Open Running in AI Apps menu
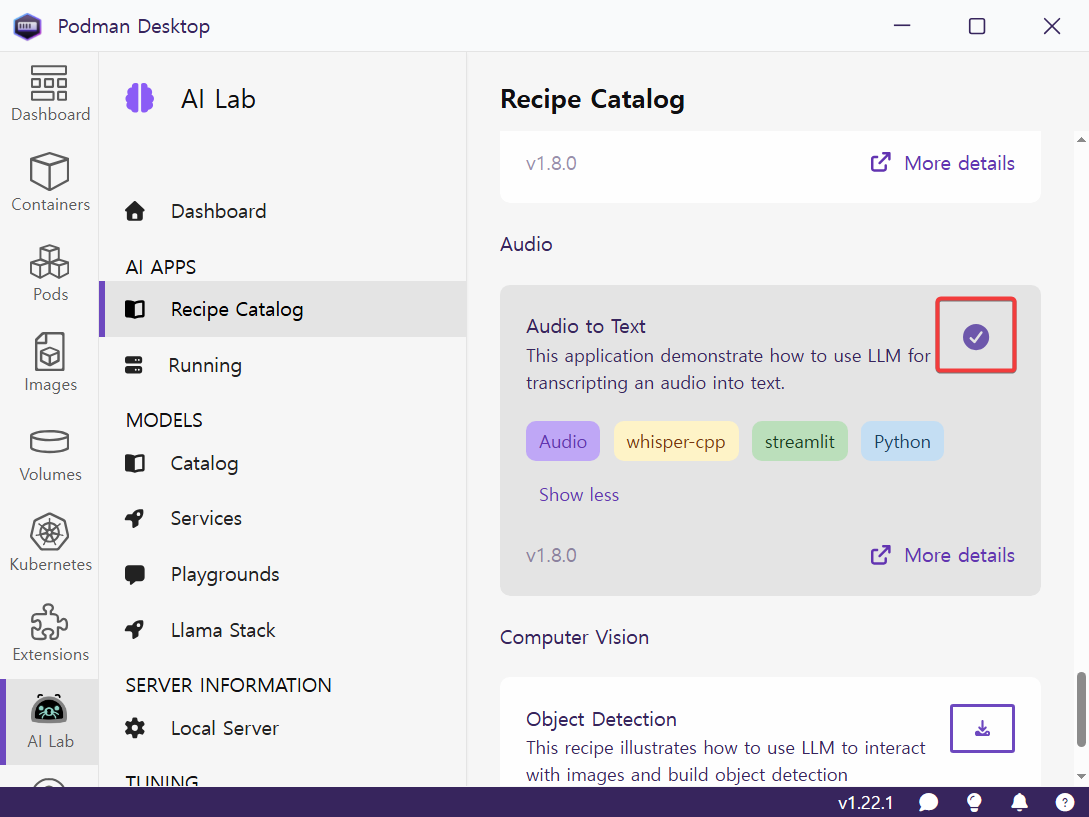 click(204, 365)
